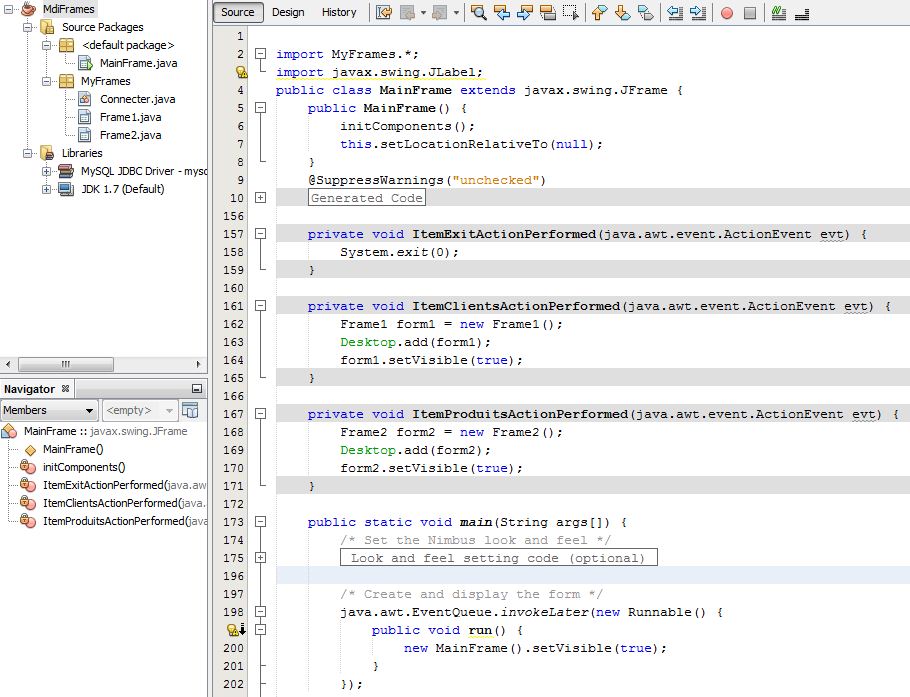Select Connecter.java in project tree
The image size is (910, 697).
[x=138, y=99]
